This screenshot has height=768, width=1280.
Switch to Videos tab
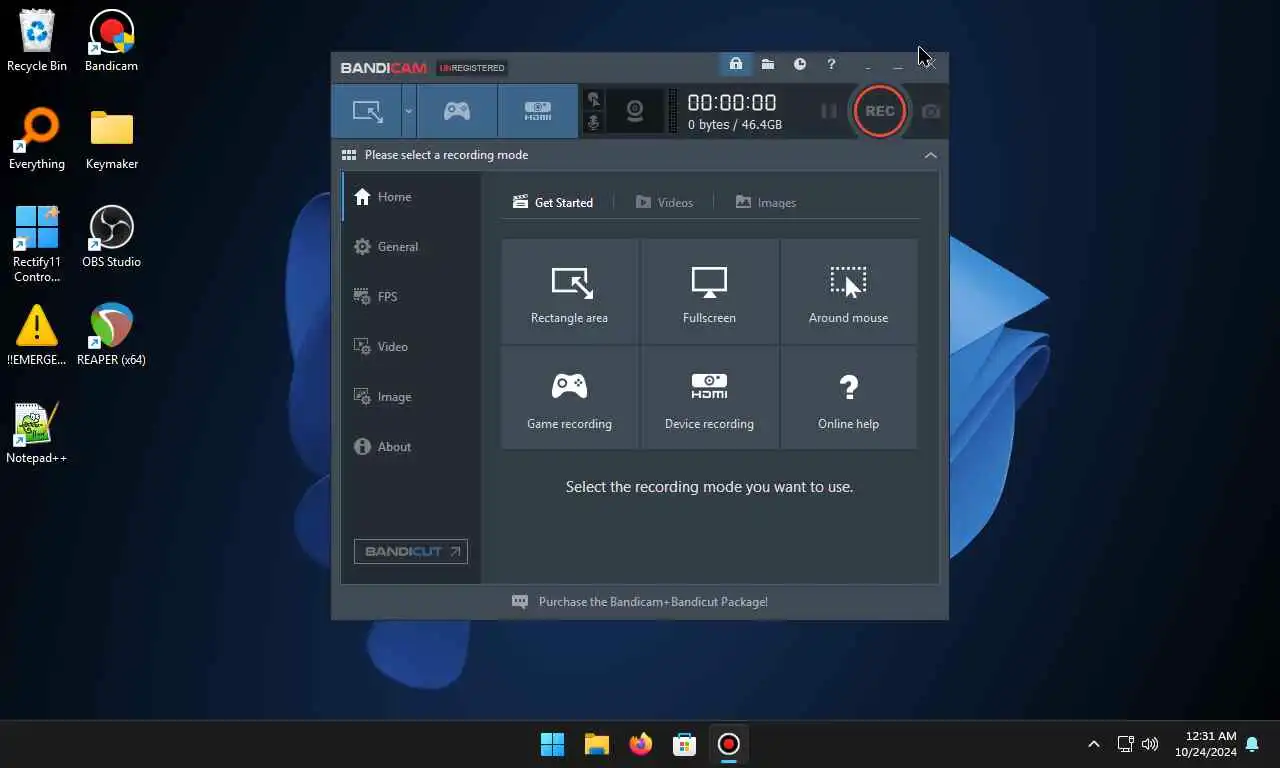pos(664,202)
